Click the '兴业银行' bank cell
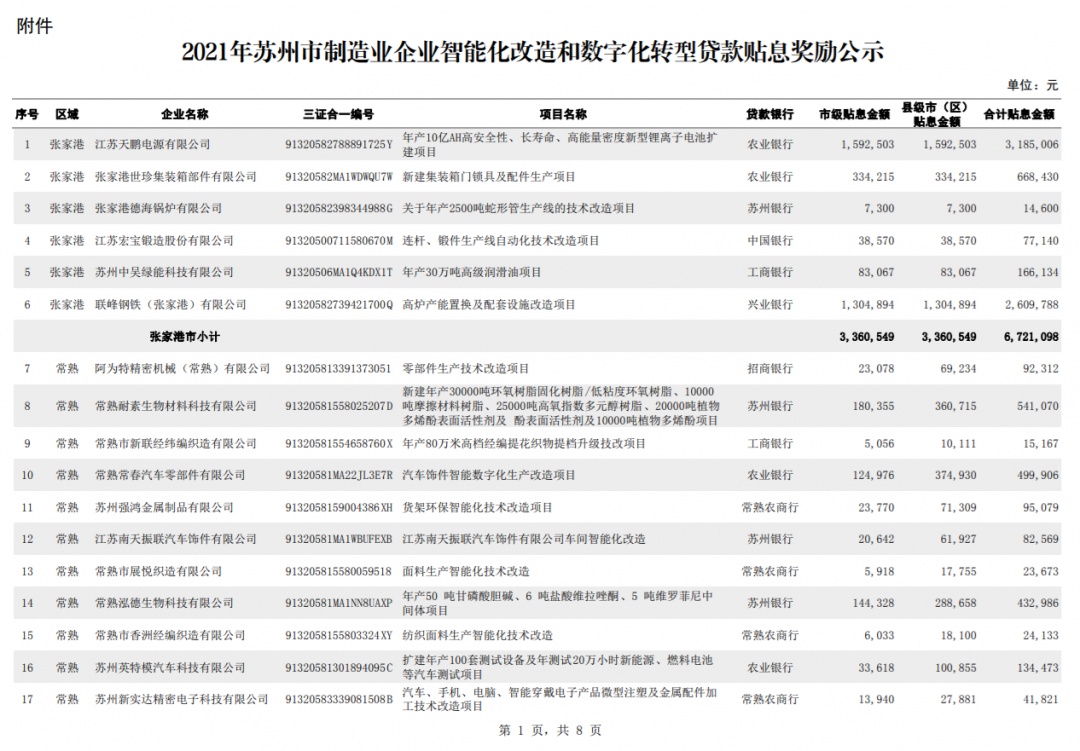The height and width of the screenshot is (751, 1080). 769,305
